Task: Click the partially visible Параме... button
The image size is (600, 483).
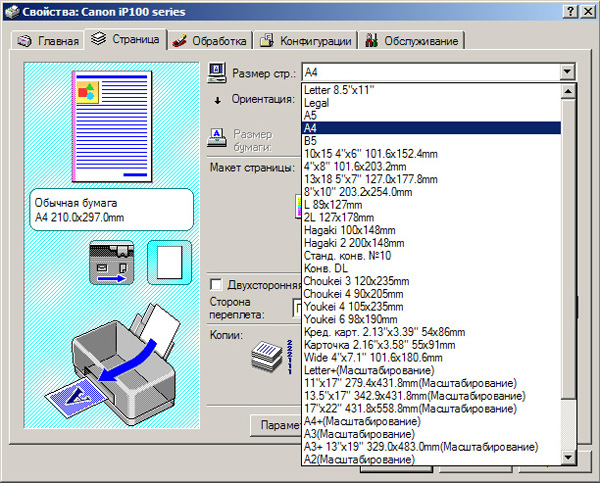Action: click(276, 425)
